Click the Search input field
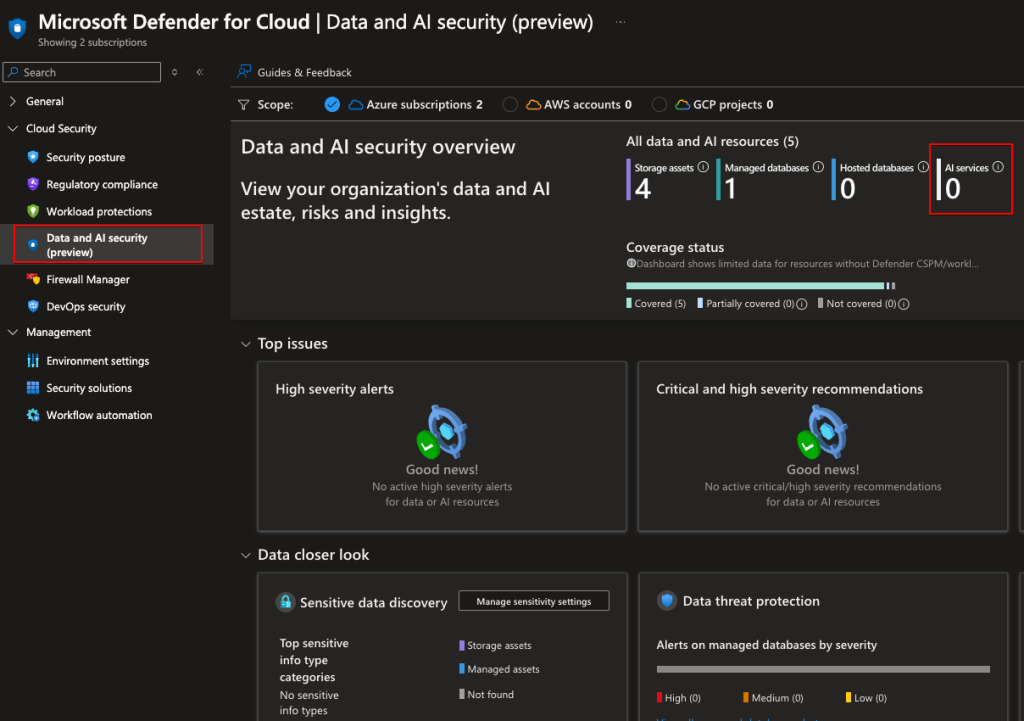 (81, 72)
